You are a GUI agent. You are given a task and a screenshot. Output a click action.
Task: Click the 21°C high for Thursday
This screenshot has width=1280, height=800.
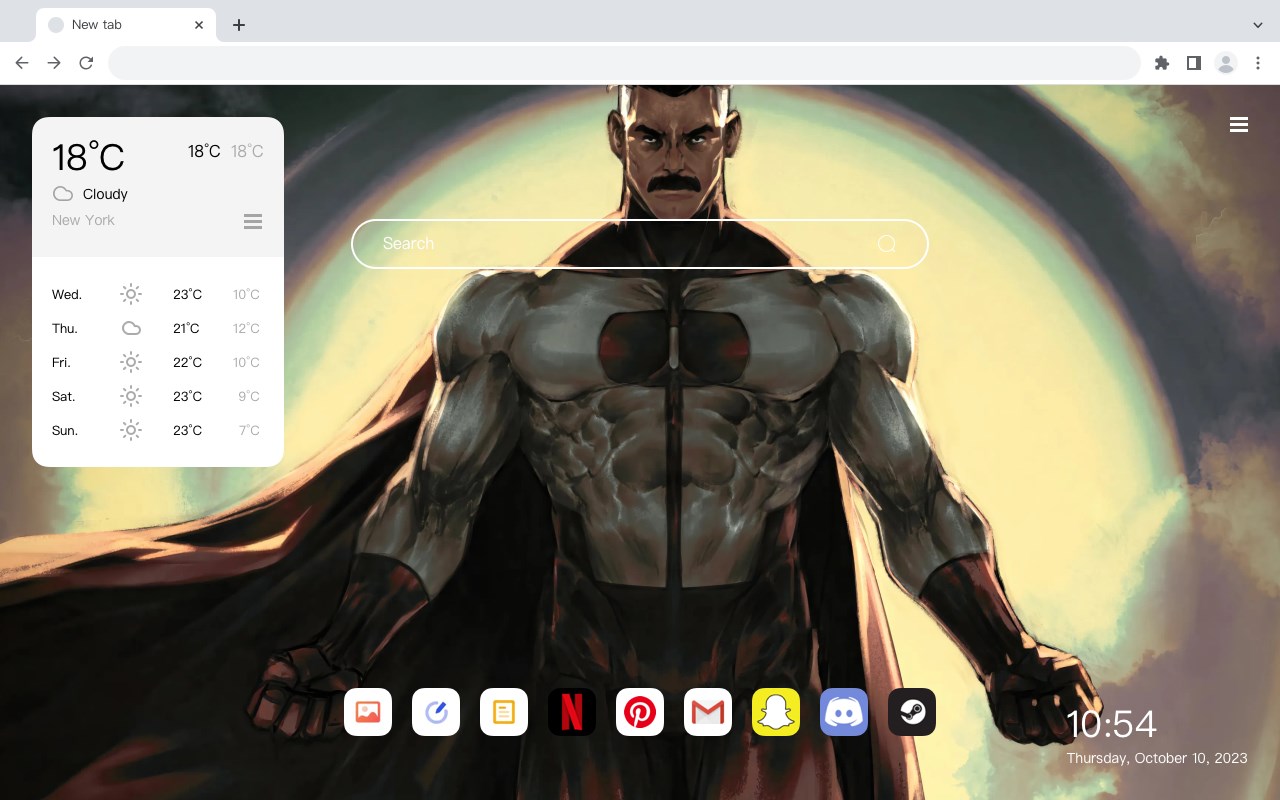coord(186,328)
